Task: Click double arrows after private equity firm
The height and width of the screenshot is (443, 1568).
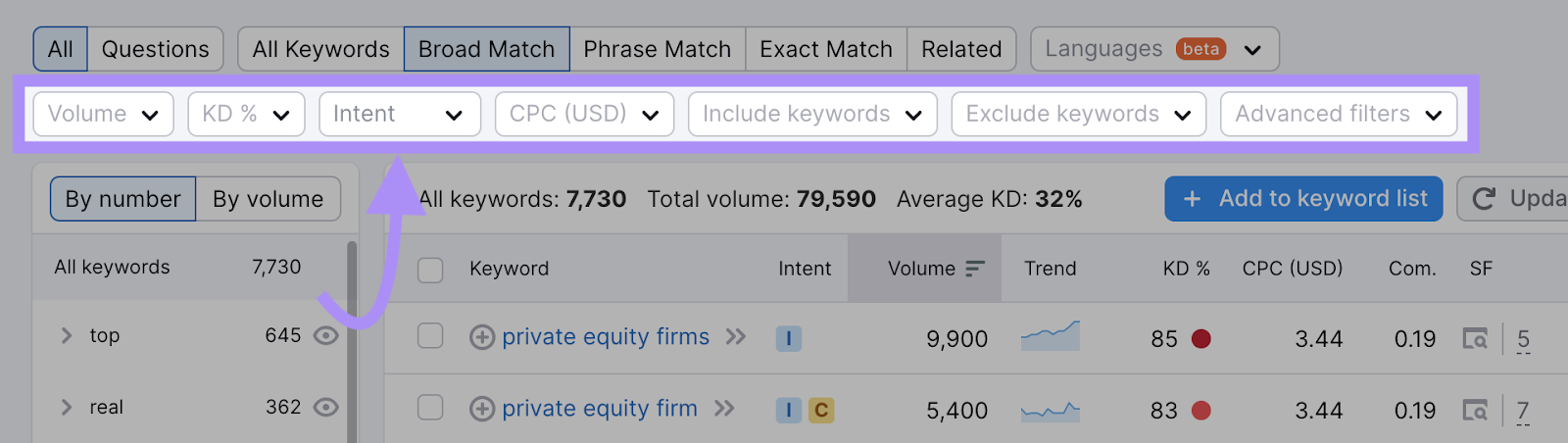Action: (x=724, y=409)
